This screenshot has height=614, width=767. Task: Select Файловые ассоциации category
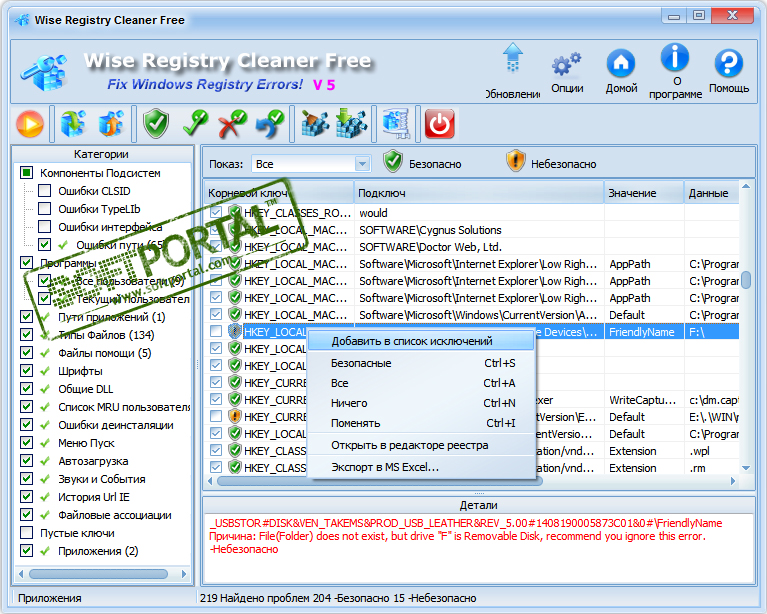click(114, 515)
